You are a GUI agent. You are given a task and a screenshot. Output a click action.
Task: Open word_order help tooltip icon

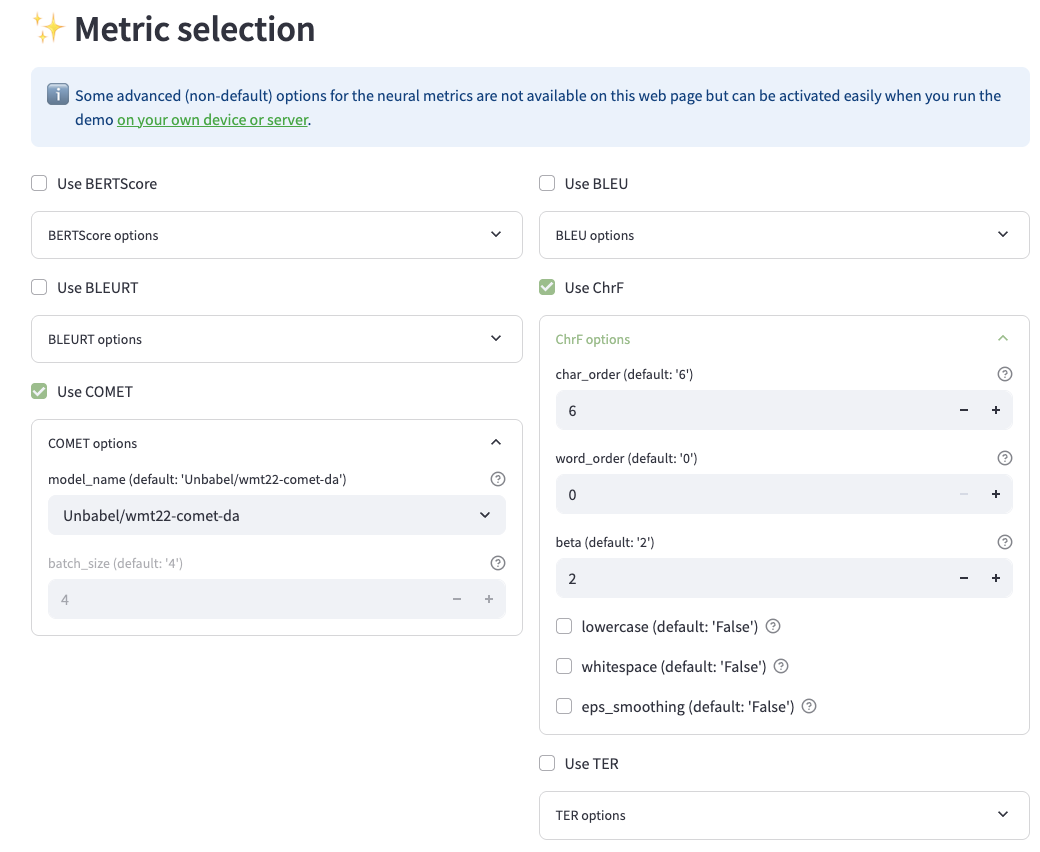pos(1005,458)
